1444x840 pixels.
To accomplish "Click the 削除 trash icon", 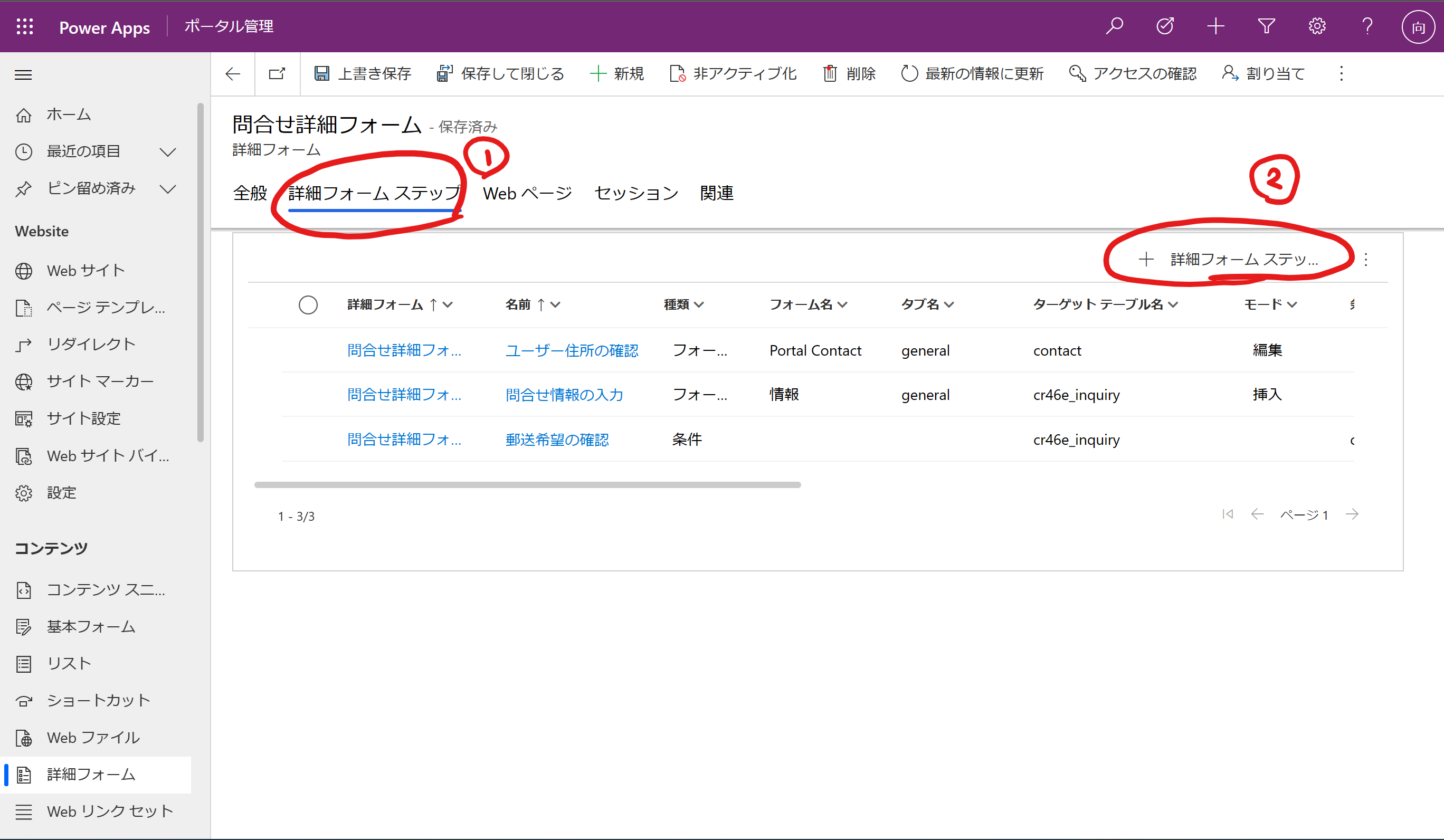I will pyautogui.click(x=830, y=73).
